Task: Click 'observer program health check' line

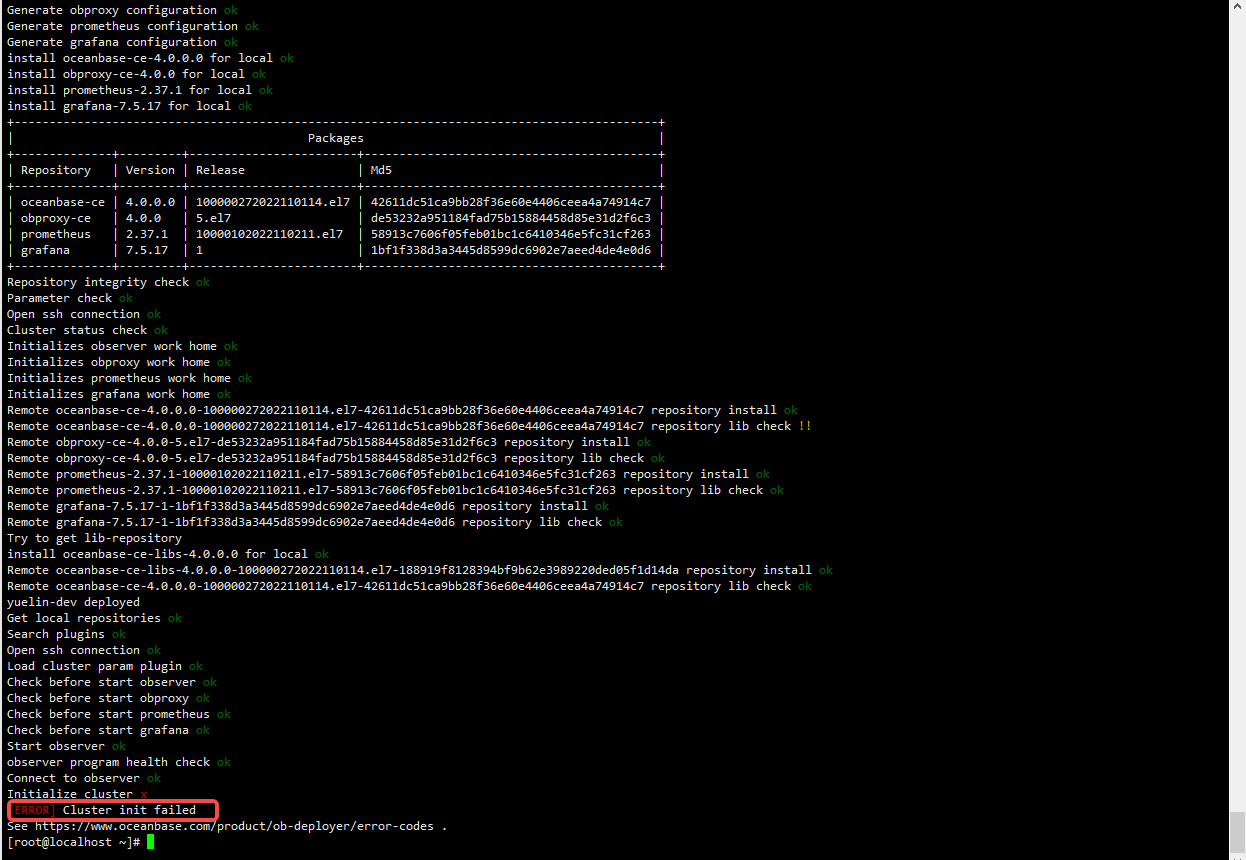Action: pos(119,762)
